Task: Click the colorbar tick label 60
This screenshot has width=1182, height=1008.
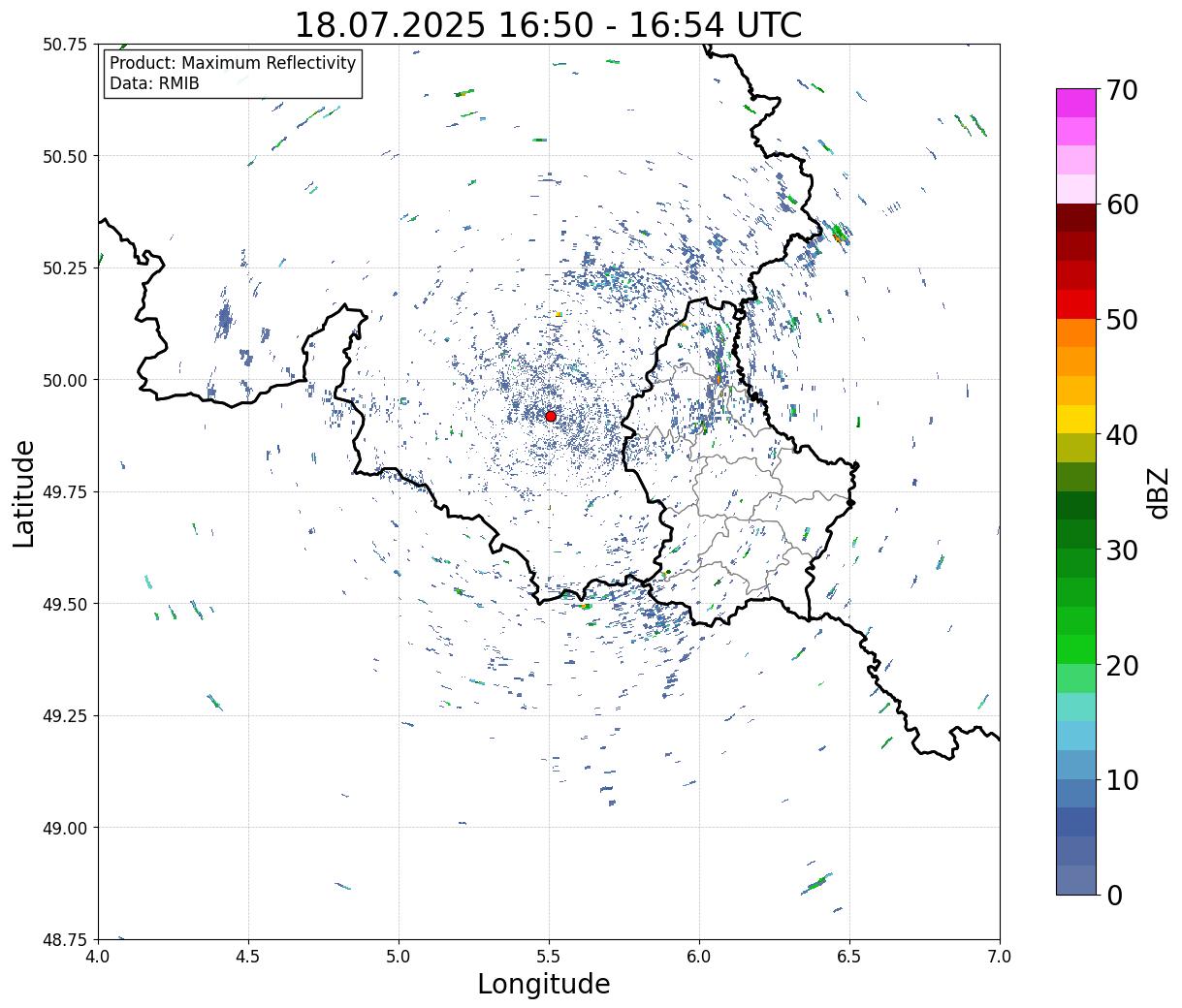Action: point(1121,205)
